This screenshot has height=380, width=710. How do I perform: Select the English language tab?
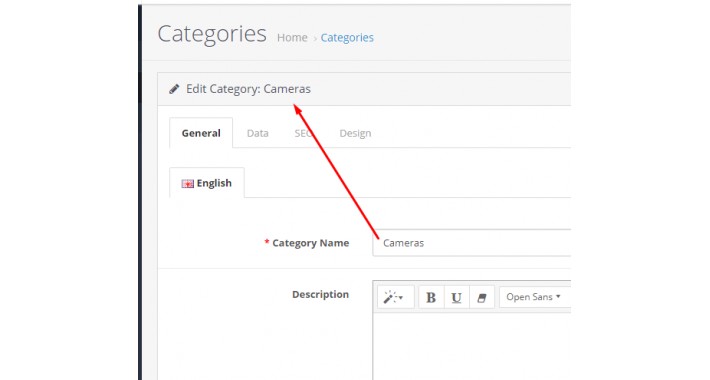(207, 183)
